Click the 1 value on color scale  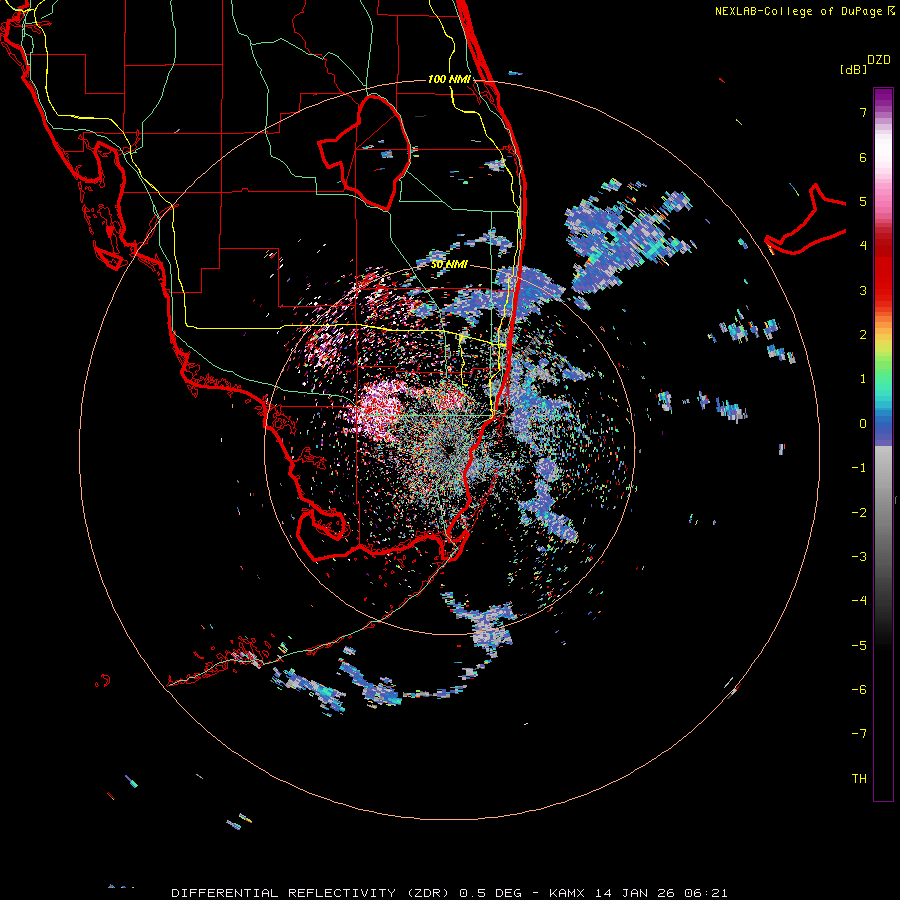click(x=863, y=379)
